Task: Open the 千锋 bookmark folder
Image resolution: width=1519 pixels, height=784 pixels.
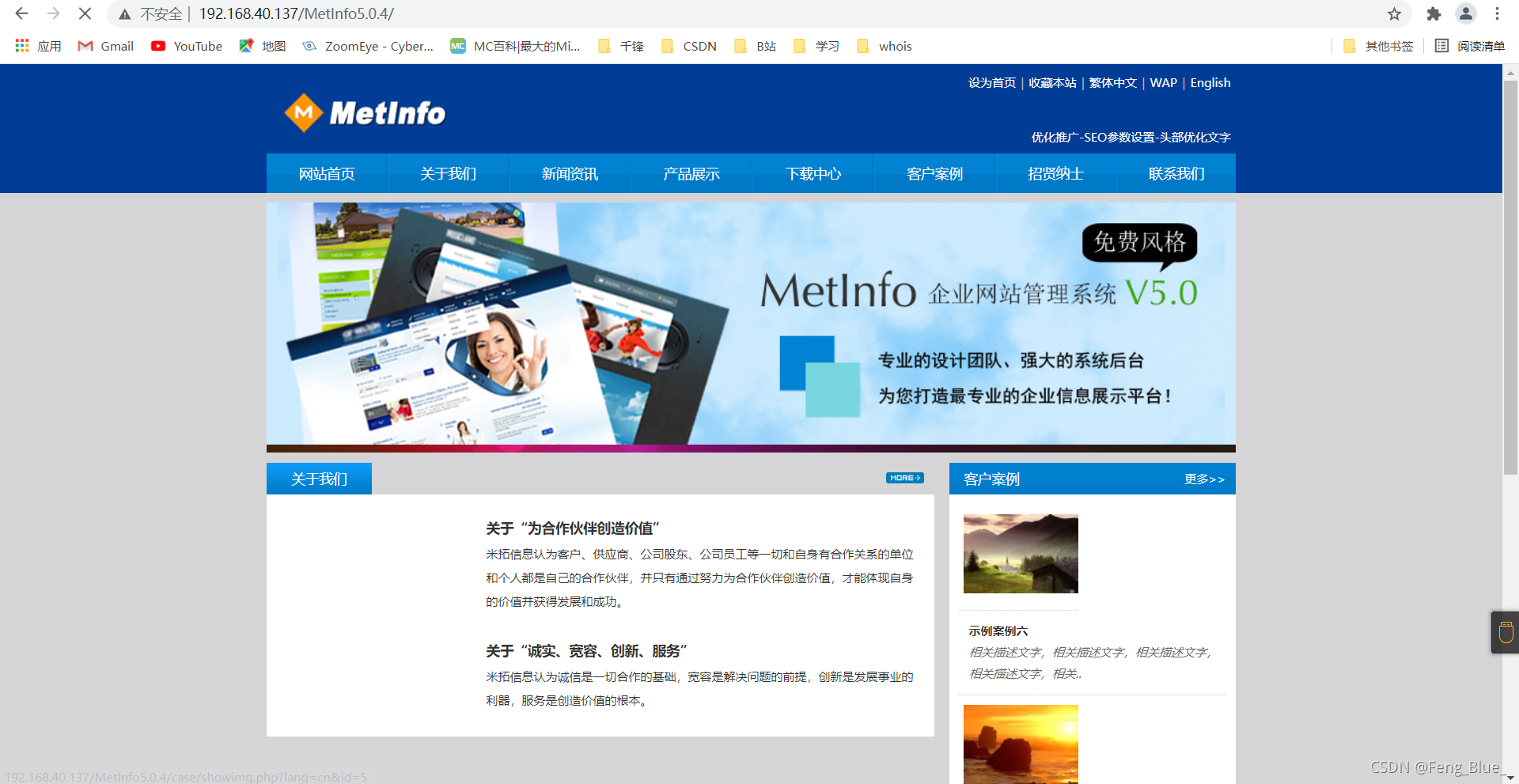Action: click(x=621, y=46)
